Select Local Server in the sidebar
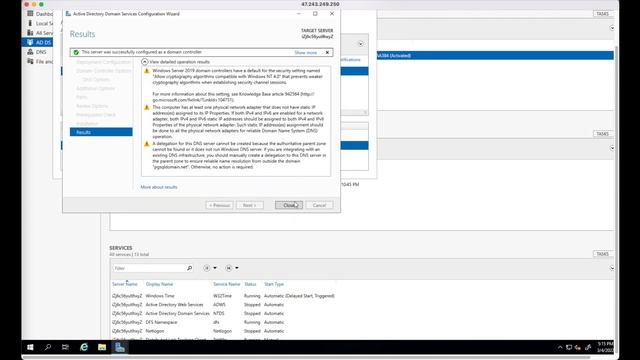 [x=40, y=23]
